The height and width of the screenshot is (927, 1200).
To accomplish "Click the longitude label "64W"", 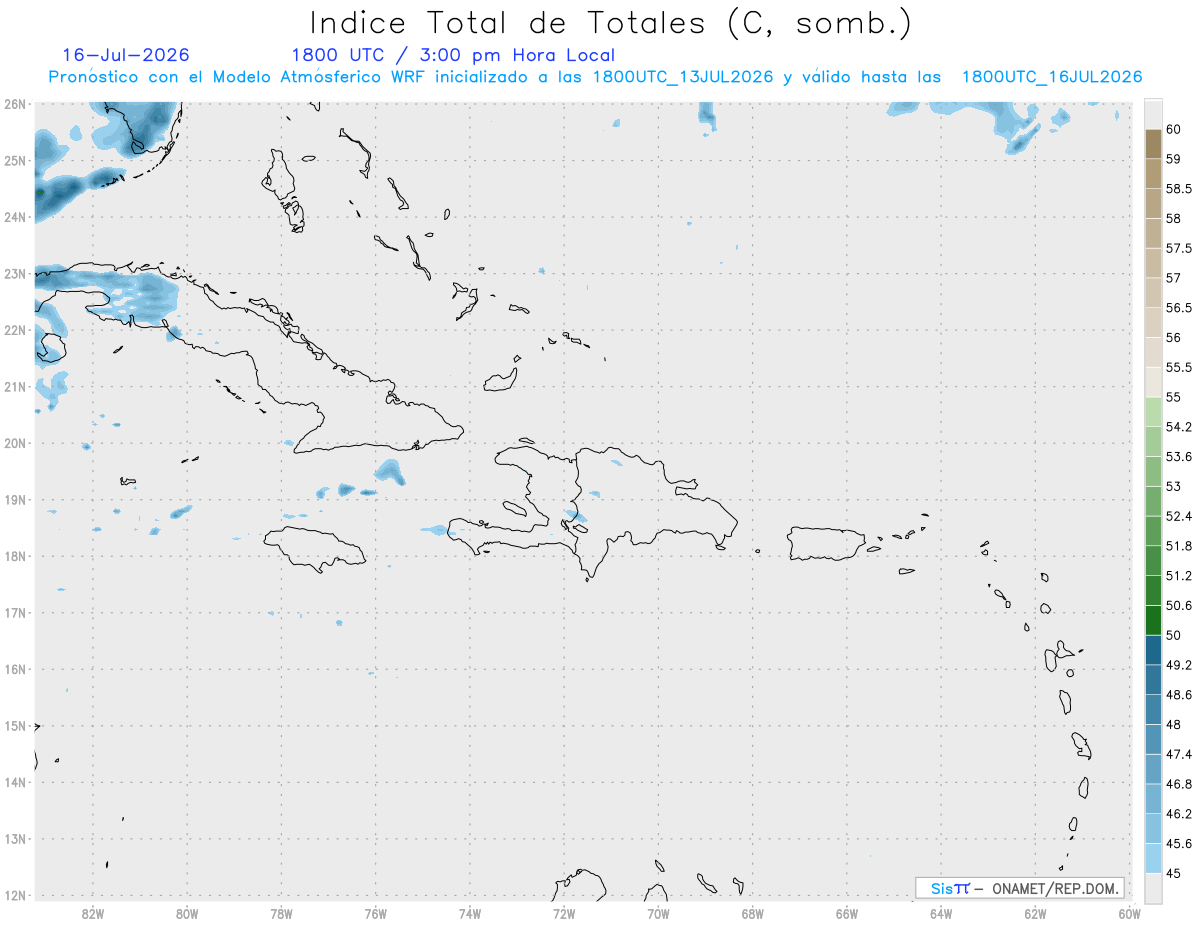I will click(941, 914).
